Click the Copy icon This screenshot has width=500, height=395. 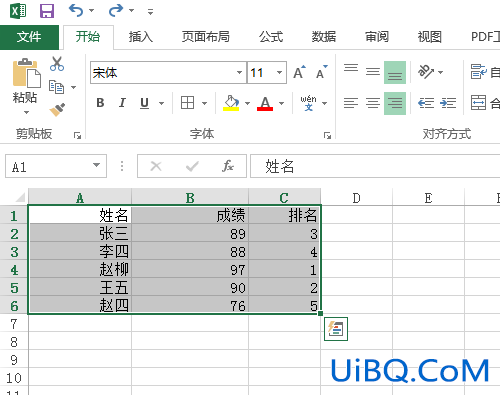[56, 87]
